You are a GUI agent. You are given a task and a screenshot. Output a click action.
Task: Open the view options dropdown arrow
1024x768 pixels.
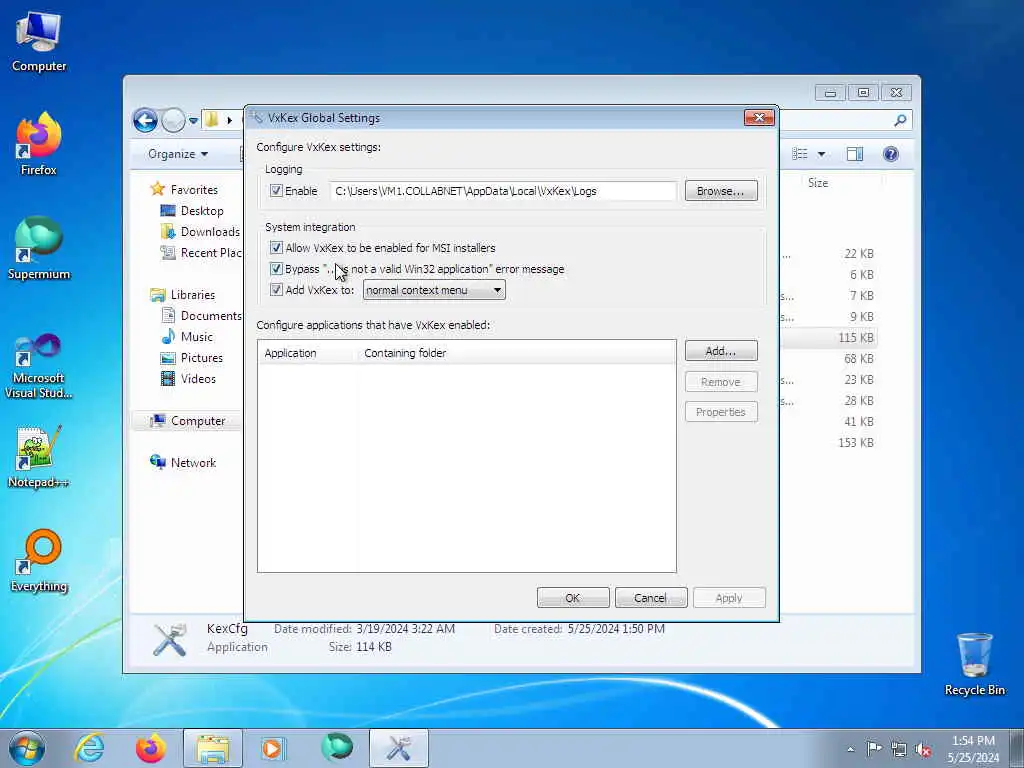pyautogui.click(x=822, y=154)
